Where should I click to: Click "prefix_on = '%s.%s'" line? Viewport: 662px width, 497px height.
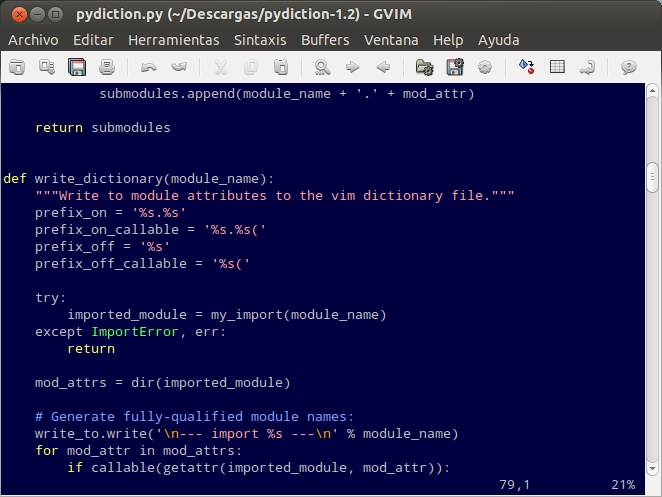tap(110, 212)
